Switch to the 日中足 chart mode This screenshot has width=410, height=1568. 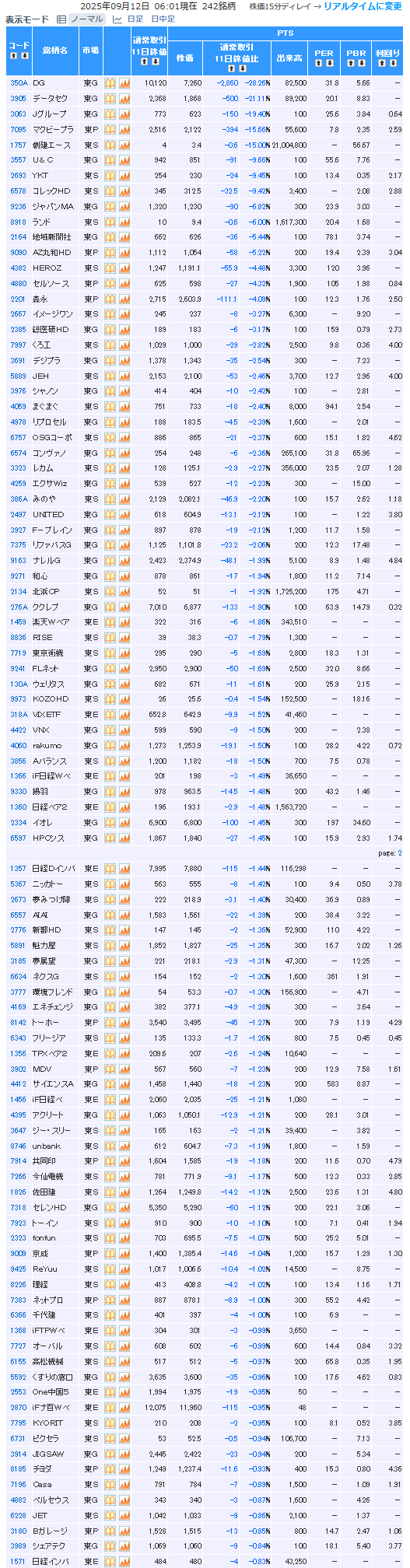(163, 19)
